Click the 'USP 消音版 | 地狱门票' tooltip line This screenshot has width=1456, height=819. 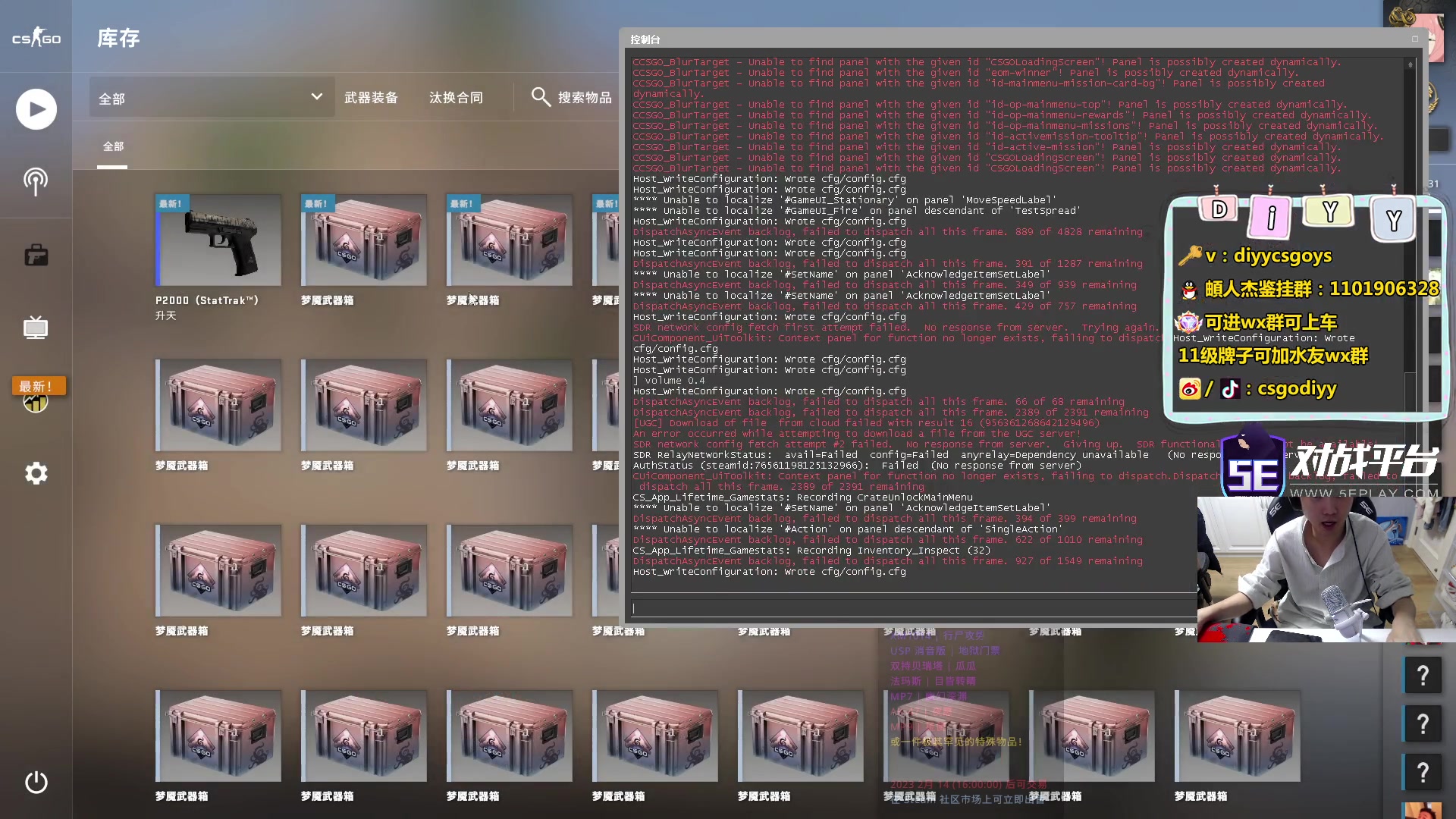coord(945,651)
